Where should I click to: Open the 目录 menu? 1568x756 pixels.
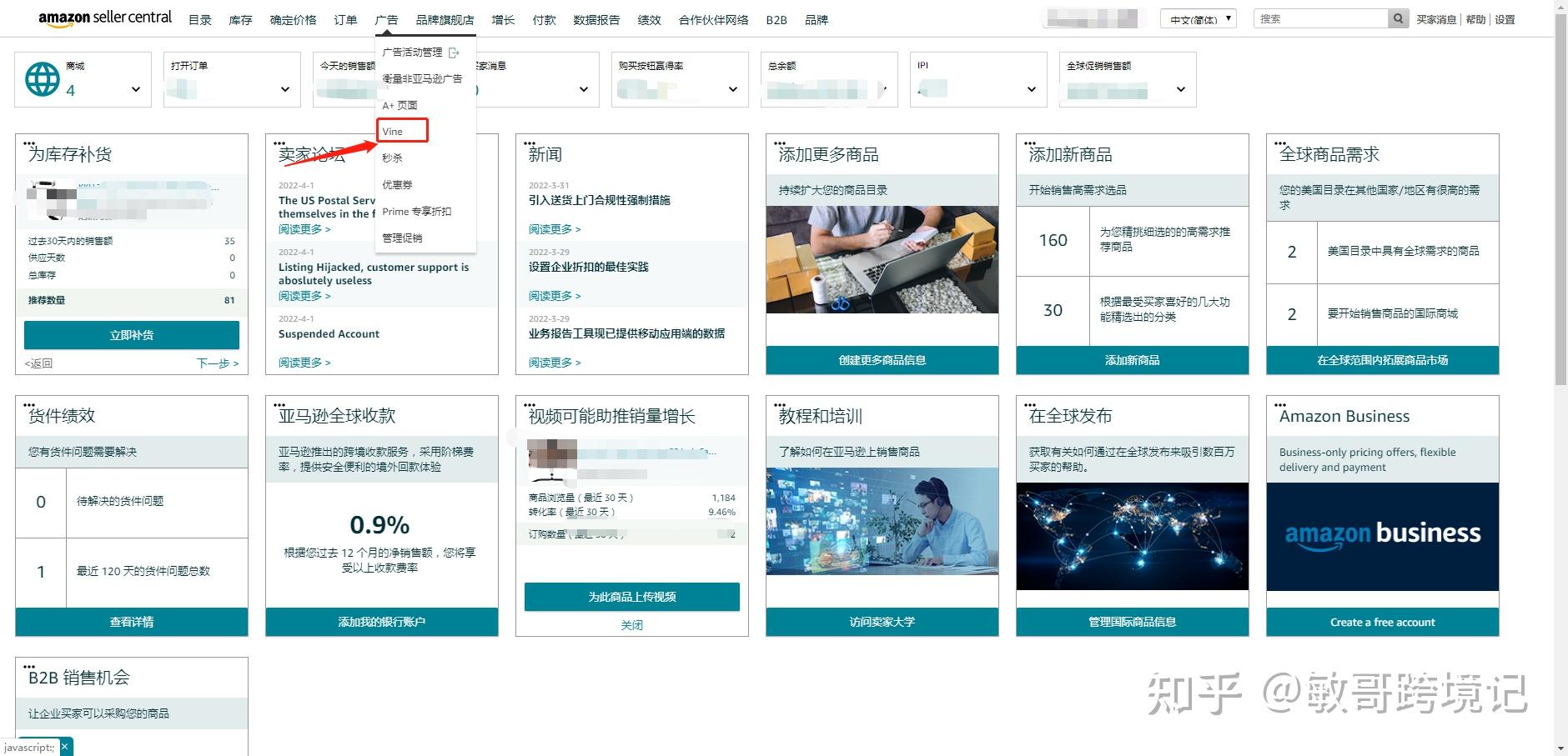tap(200, 20)
